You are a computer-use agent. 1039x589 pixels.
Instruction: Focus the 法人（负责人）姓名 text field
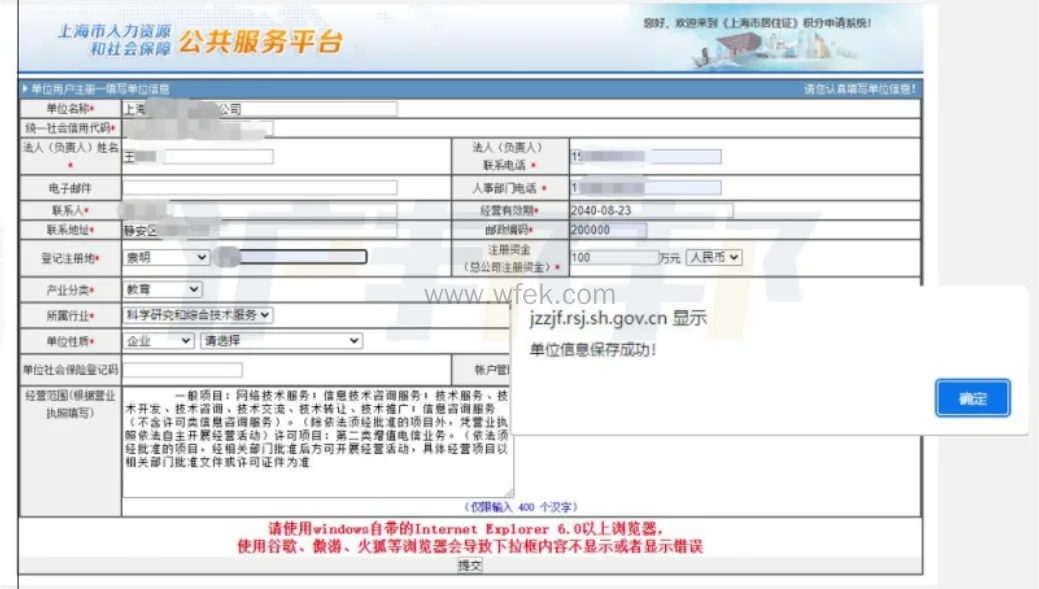pos(197,157)
